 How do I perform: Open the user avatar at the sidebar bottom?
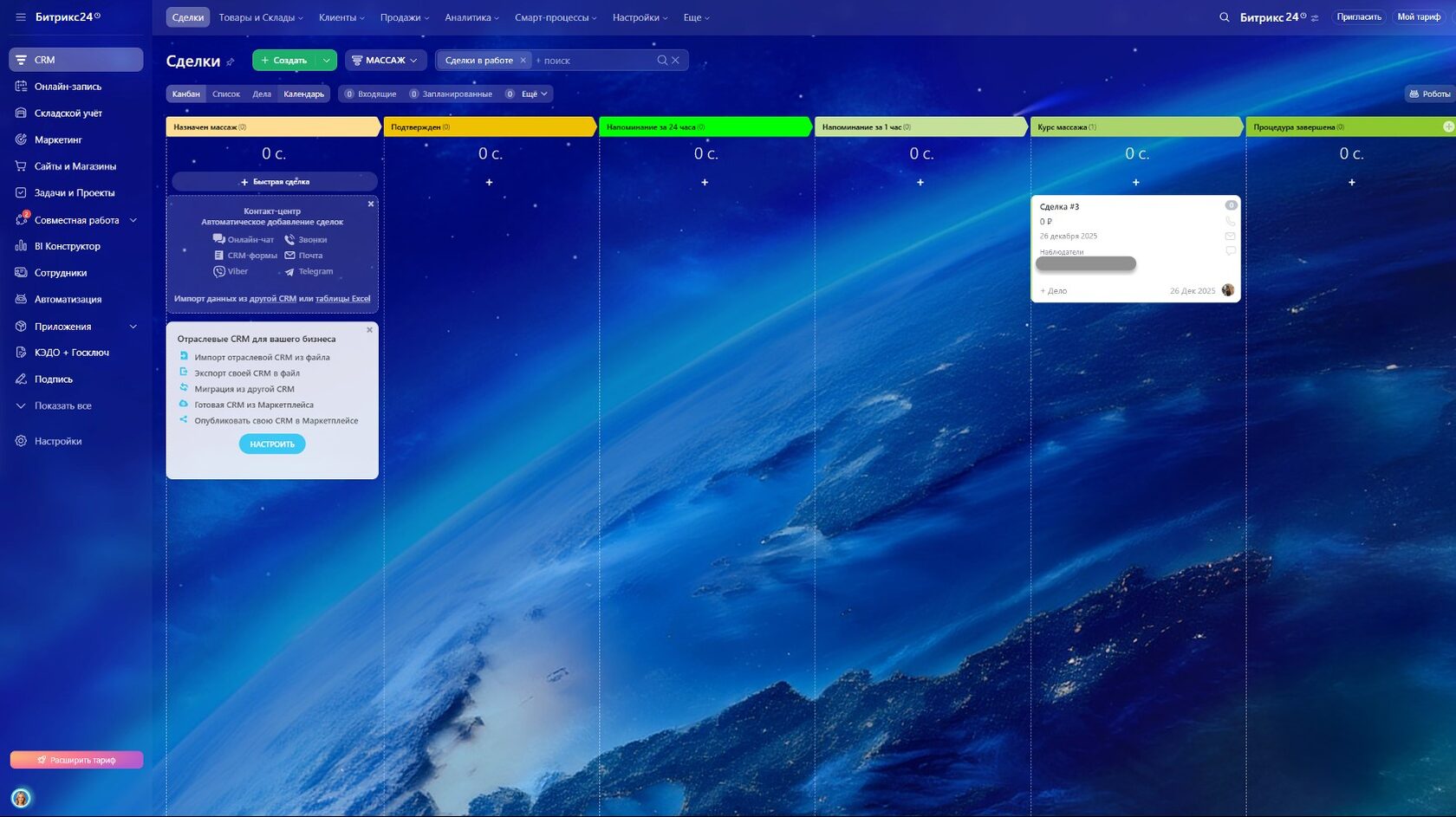click(x=21, y=798)
